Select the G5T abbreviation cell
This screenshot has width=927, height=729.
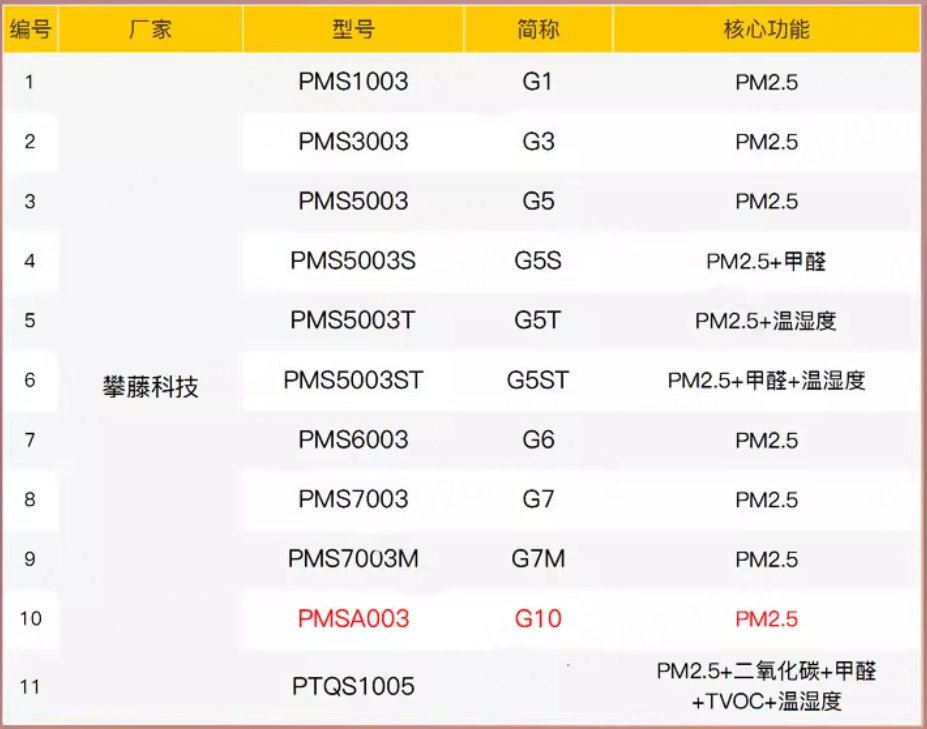click(537, 320)
